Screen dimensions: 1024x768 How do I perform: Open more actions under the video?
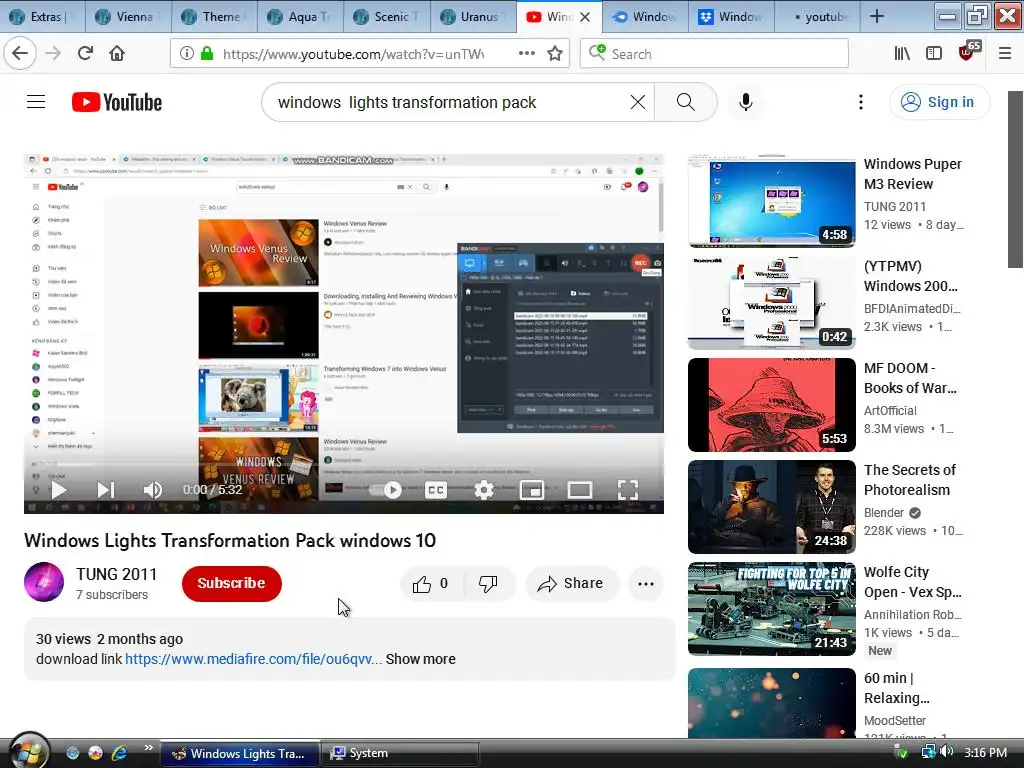646,584
